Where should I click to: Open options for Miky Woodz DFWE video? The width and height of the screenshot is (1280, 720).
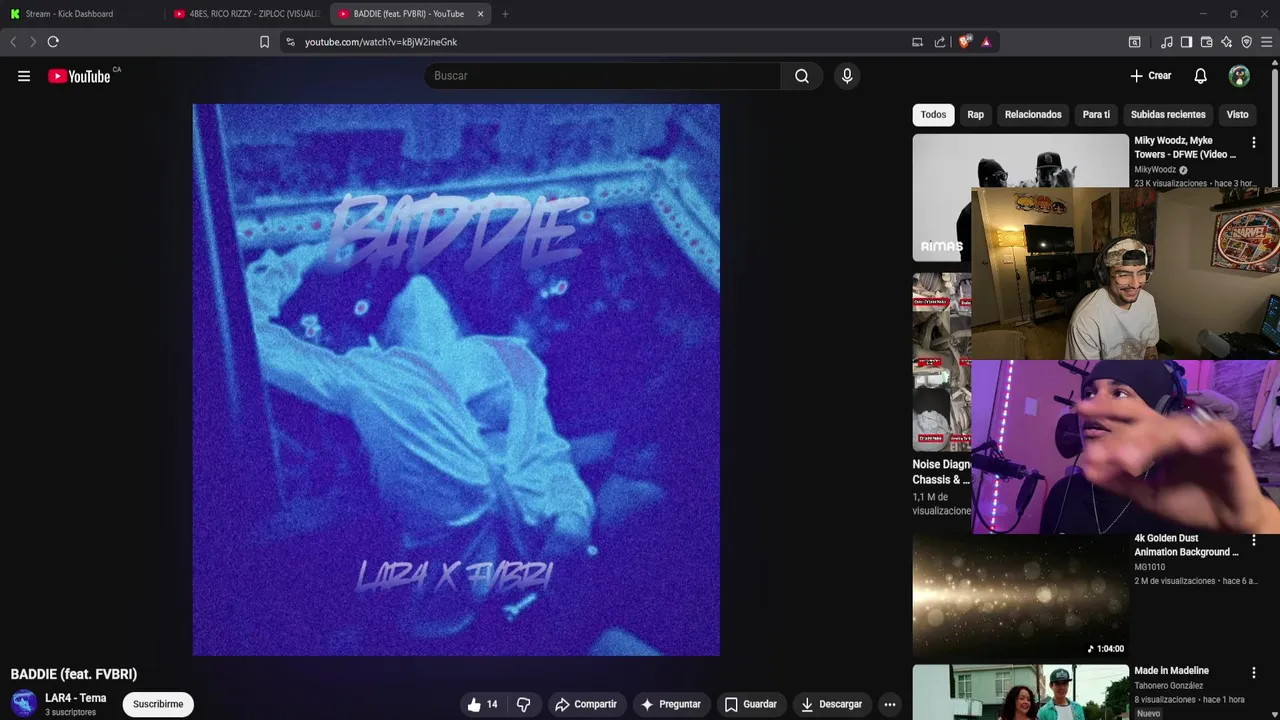[1253, 143]
